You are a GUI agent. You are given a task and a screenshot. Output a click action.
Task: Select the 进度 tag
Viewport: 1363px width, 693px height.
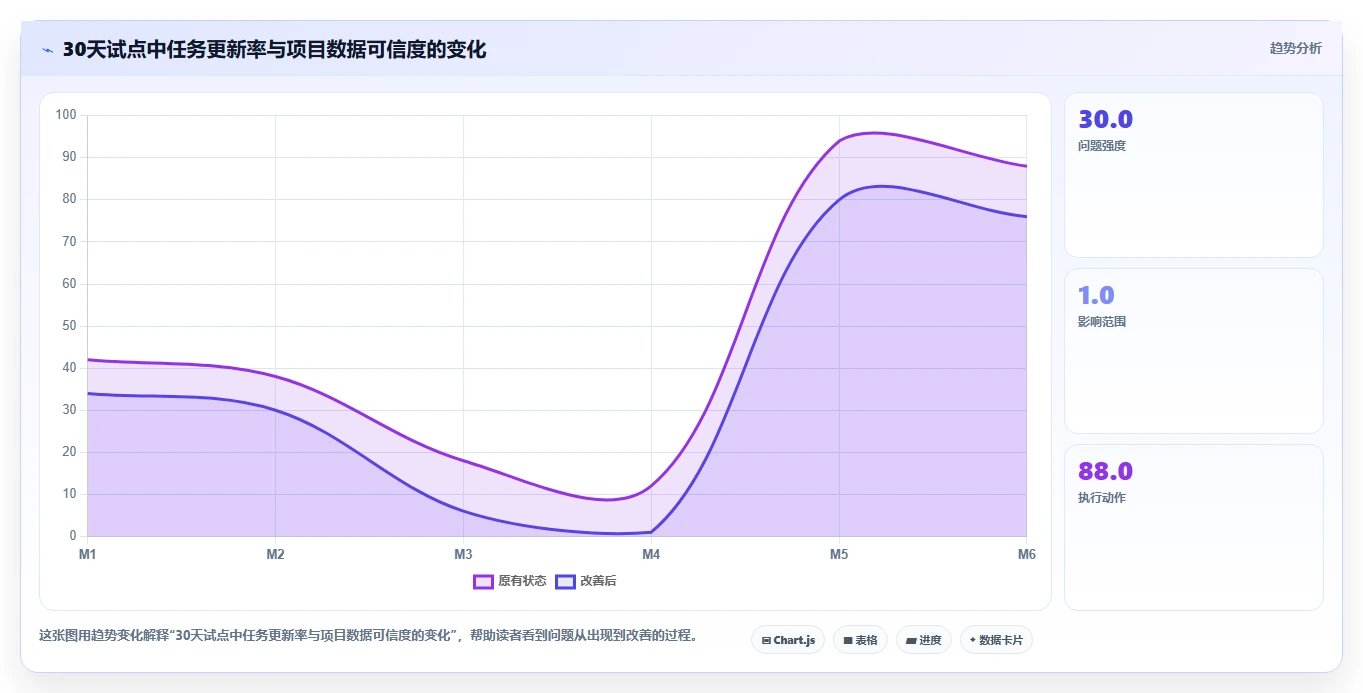pyautogui.click(x=924, y=640)
